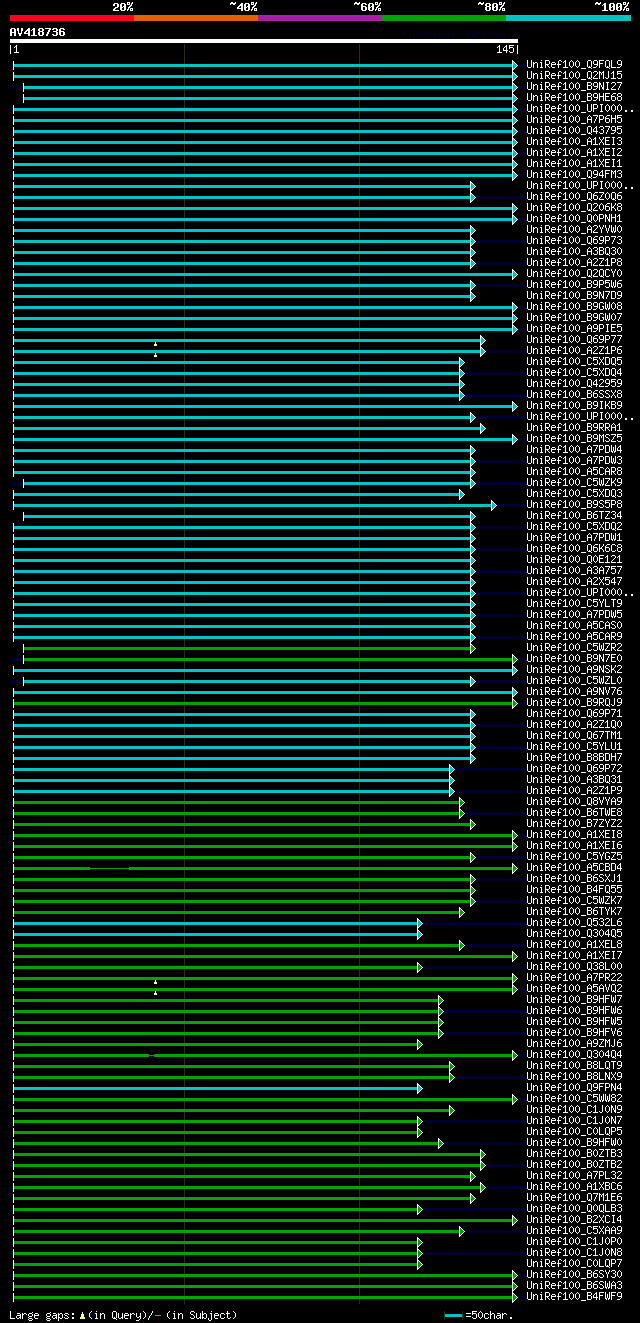Viewport: 640px width, 1323px height.
Task: Select hit label UniRef100_A1XEI2
Action: [x=574, y=152]
